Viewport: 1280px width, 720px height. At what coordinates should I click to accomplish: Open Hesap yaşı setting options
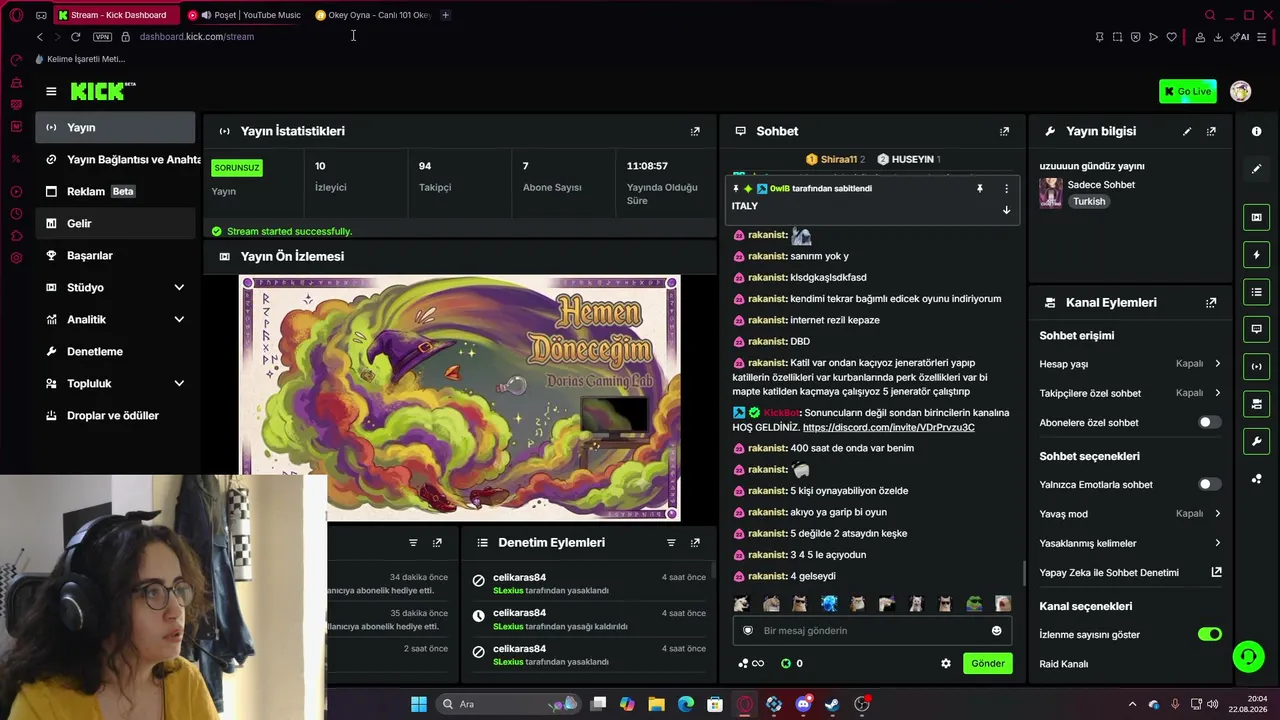click(1130, 364)
